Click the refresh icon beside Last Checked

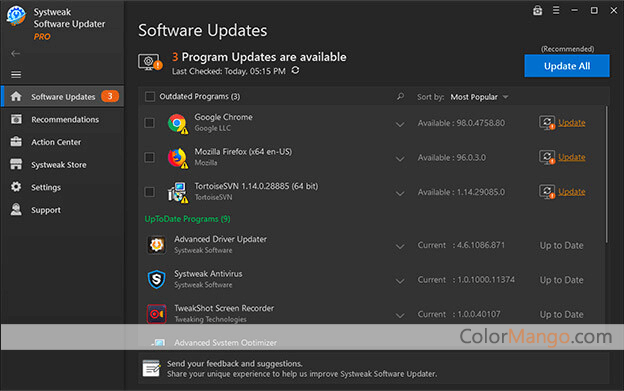point(295,70)
